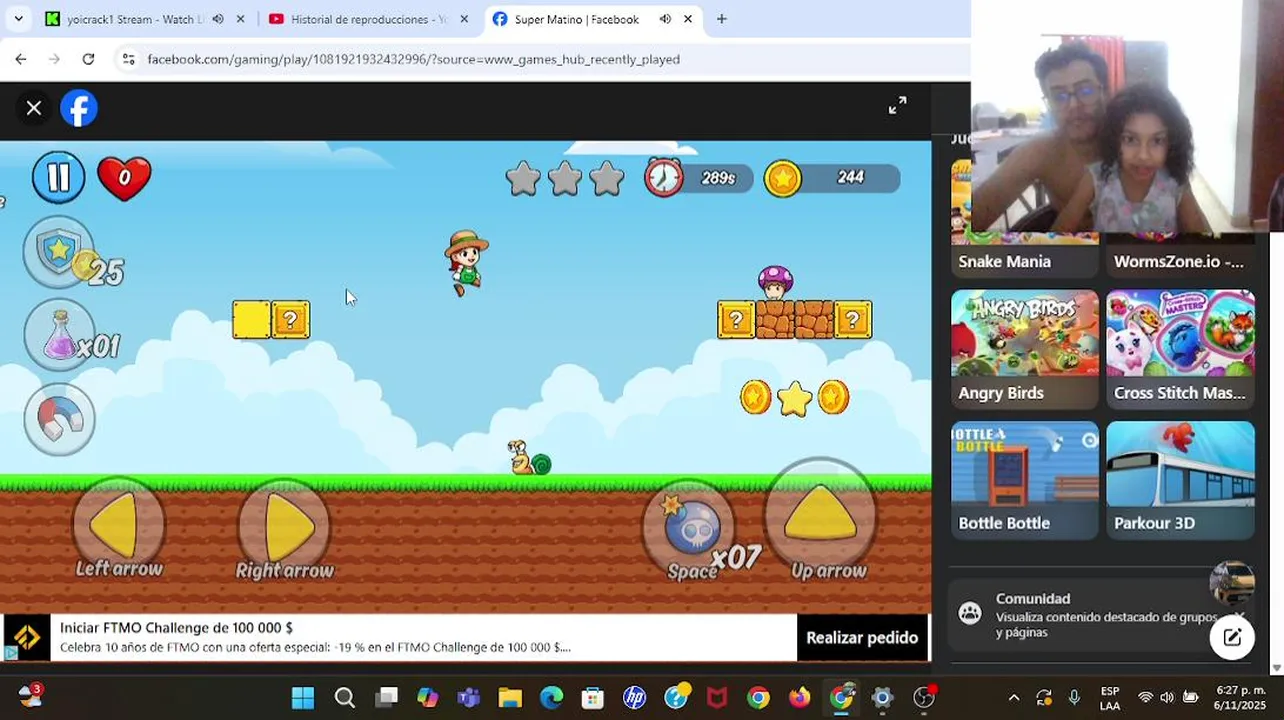Open the volume control in system tray
Screen dimensions: 1284x720
(x=1168, y=697)
